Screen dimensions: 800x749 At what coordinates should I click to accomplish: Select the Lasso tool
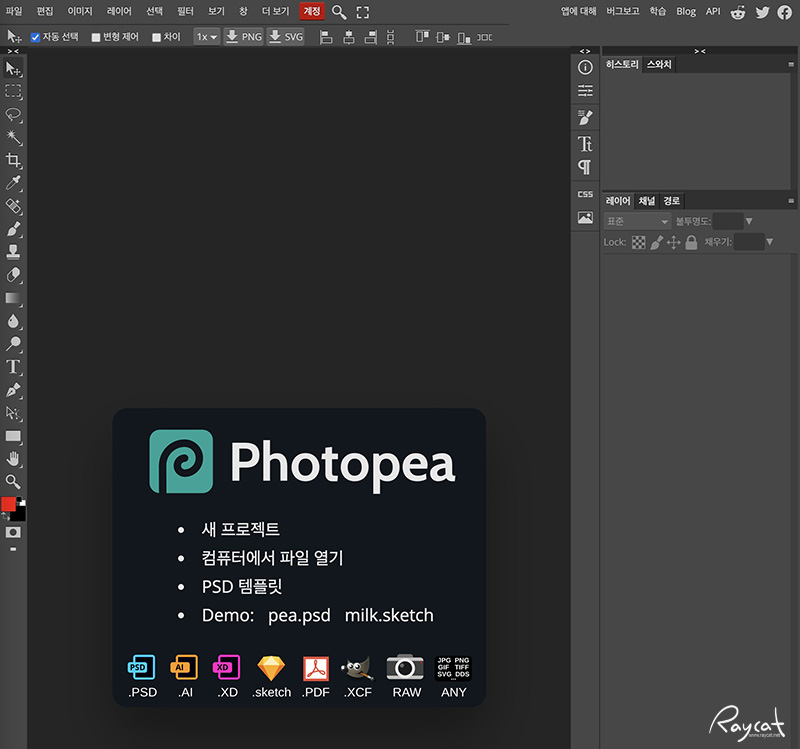click(x=13, y=114)
